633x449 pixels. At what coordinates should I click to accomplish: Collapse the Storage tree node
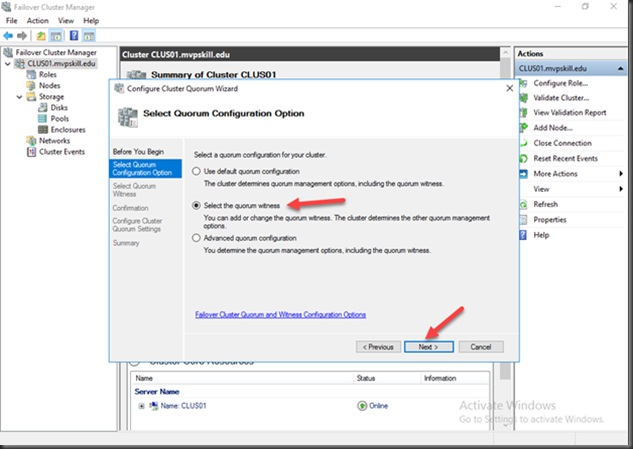pyautogui.click(x=19, y=97)
